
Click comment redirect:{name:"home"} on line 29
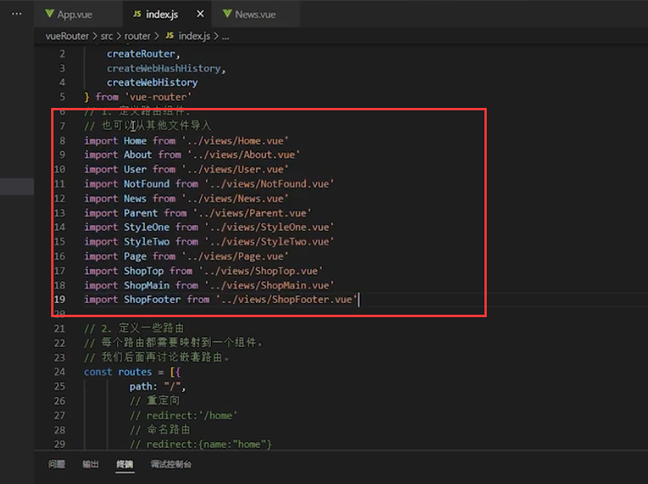pyautogui.click(x=200, y=445)
